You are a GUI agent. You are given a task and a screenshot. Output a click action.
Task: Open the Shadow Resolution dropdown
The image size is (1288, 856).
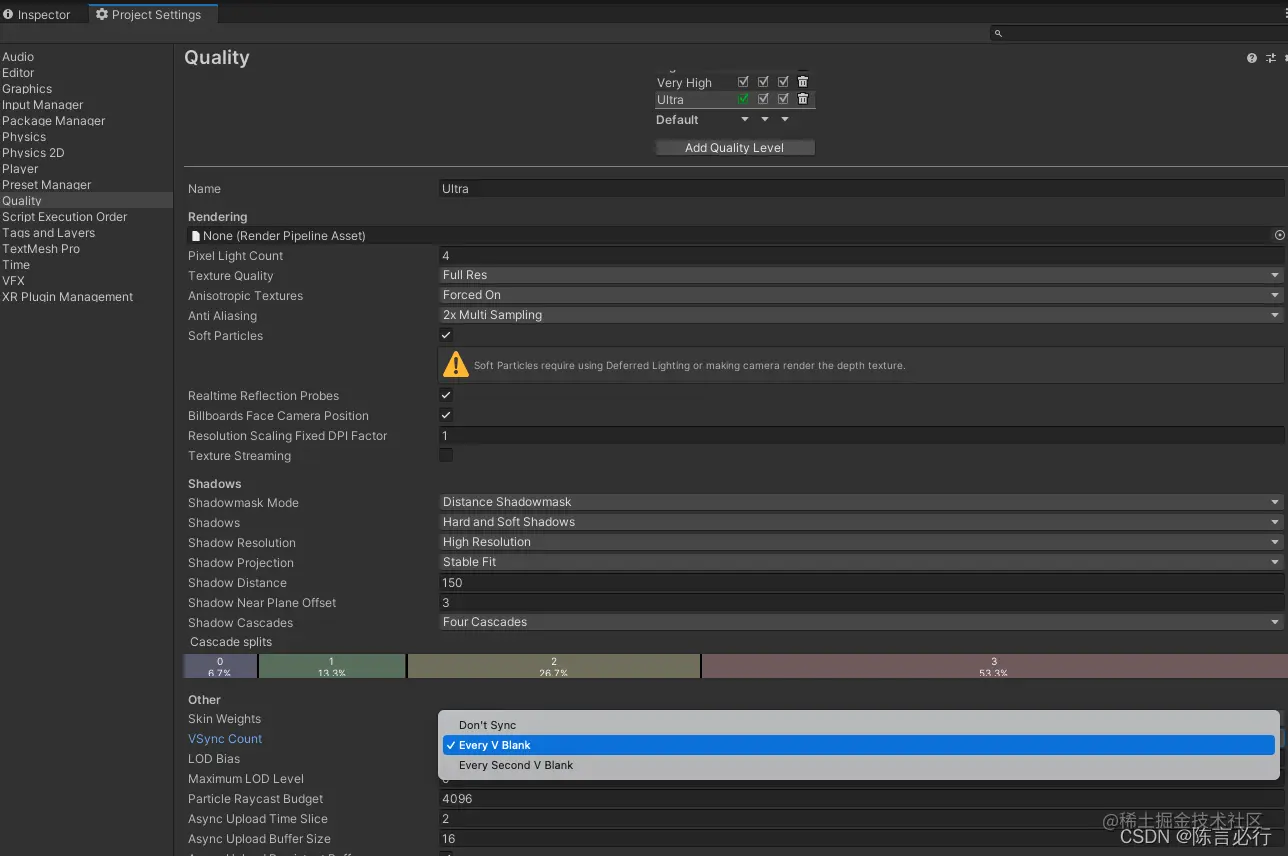coord(861,542)
